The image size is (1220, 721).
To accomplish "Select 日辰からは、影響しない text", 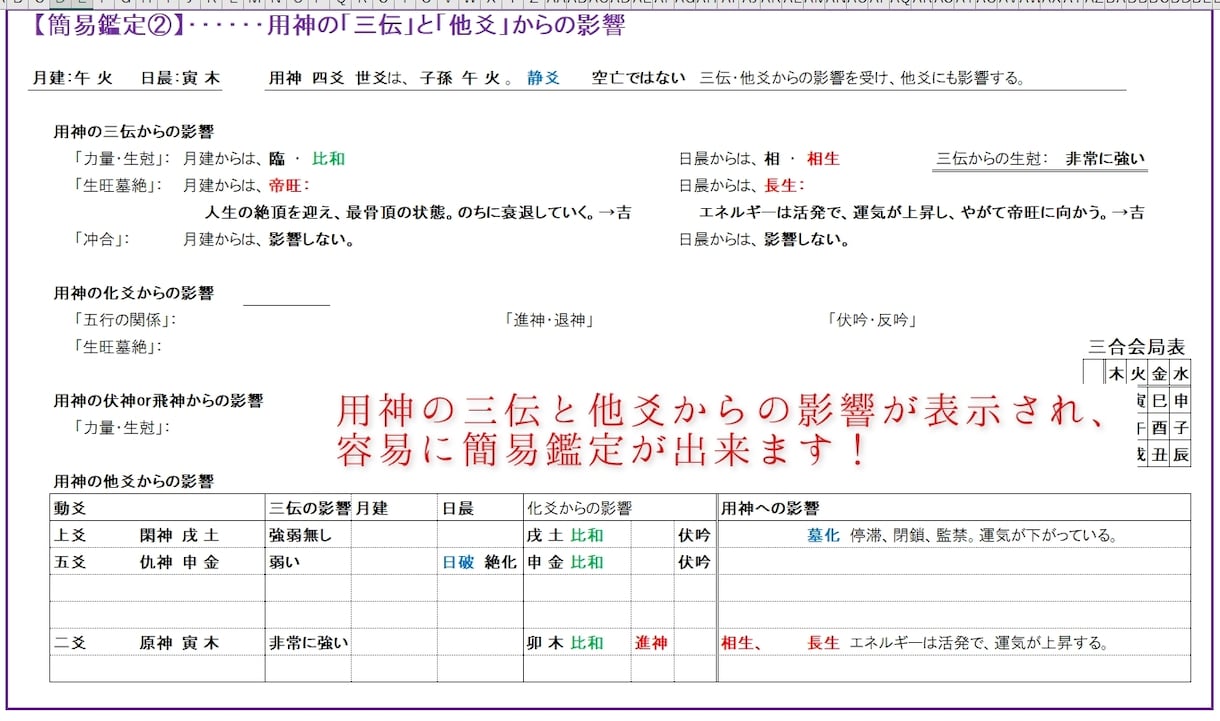I will 764,239.
